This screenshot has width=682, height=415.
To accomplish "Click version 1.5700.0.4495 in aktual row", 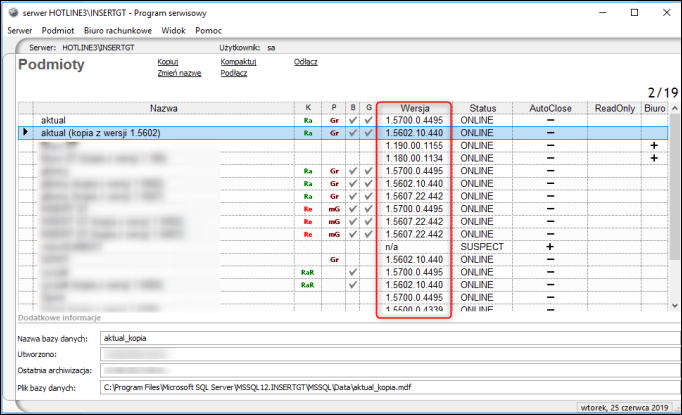I will point(414,120).
